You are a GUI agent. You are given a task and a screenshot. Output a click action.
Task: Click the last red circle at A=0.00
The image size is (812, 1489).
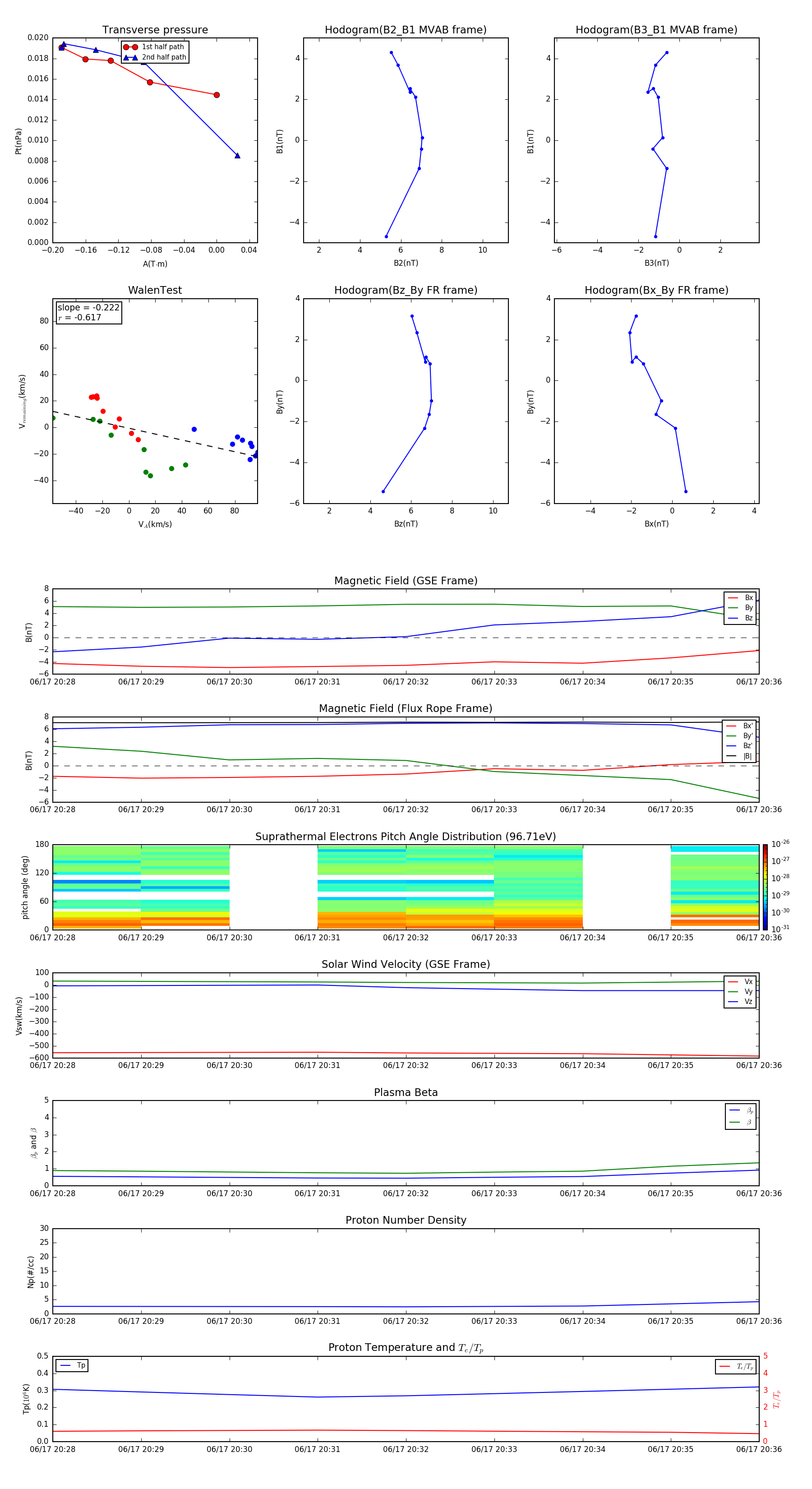coord(216,95)
